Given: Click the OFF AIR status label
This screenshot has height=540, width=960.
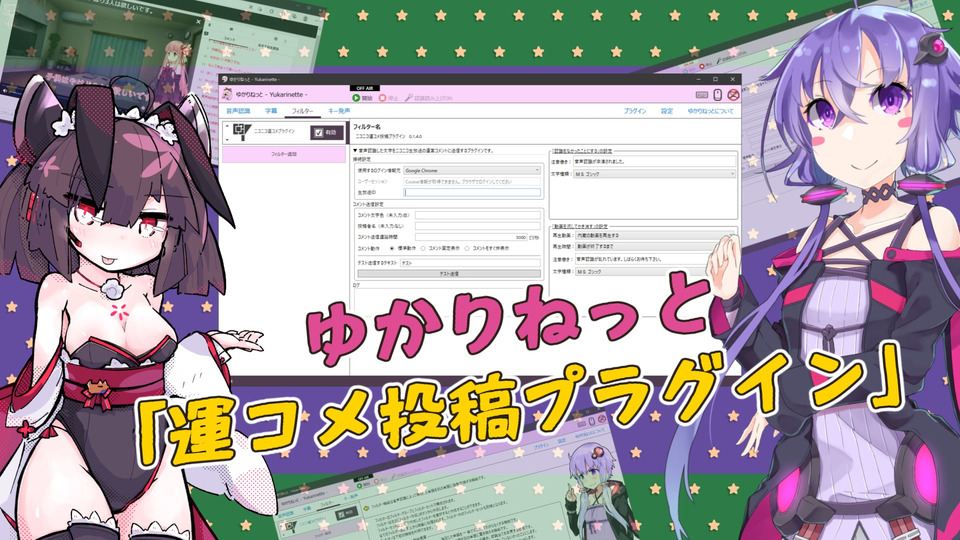Looking at the screenshot, I should click(364, 88).
